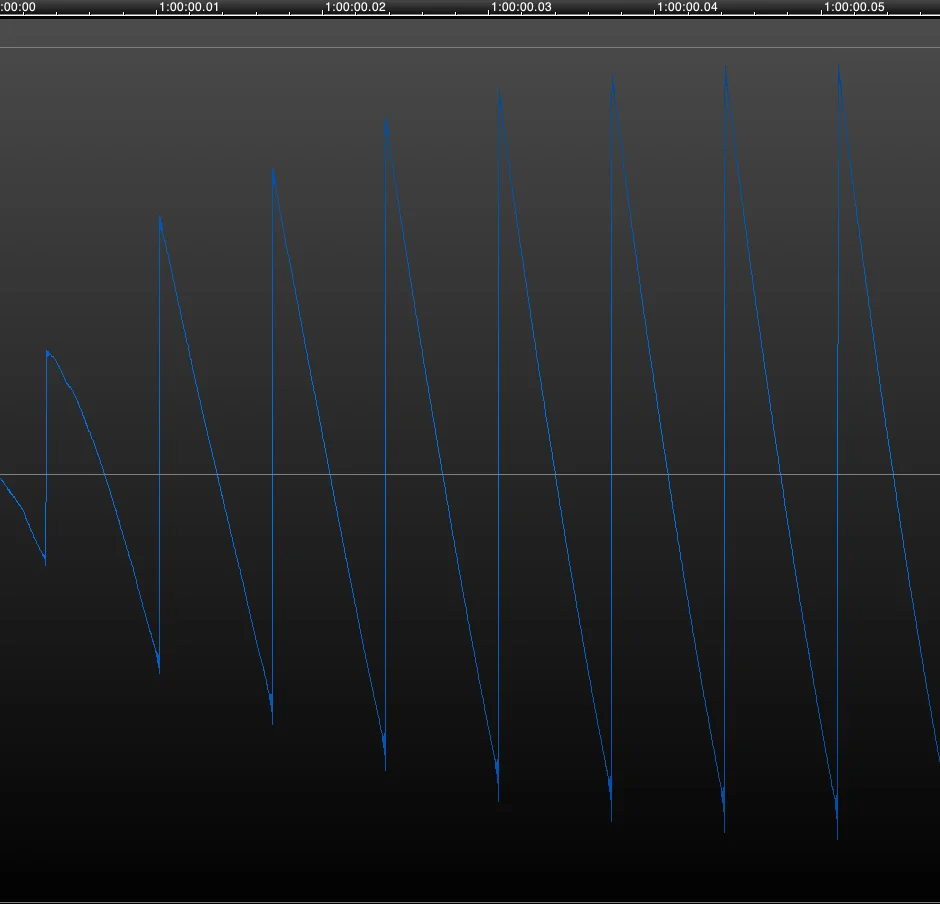Click the 1:00:00.03 timeline ruler mark
Image resolution: width=940 pixels, height=904 pixels.
pos(521,7)
